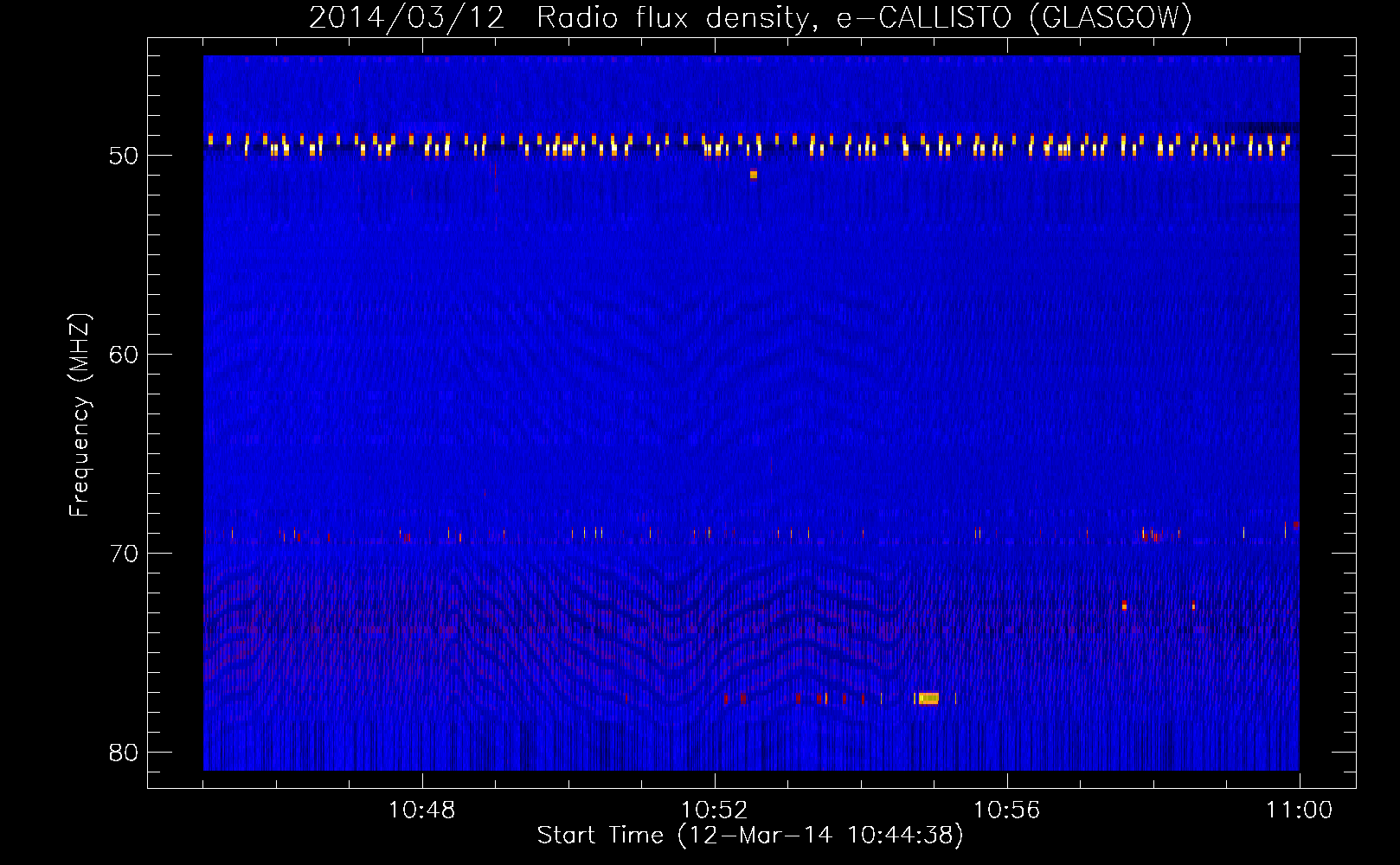Click the 10:48 time tick label
Image resolution: width=1400 pixels, height=865 pixels.
click(421, 811)
